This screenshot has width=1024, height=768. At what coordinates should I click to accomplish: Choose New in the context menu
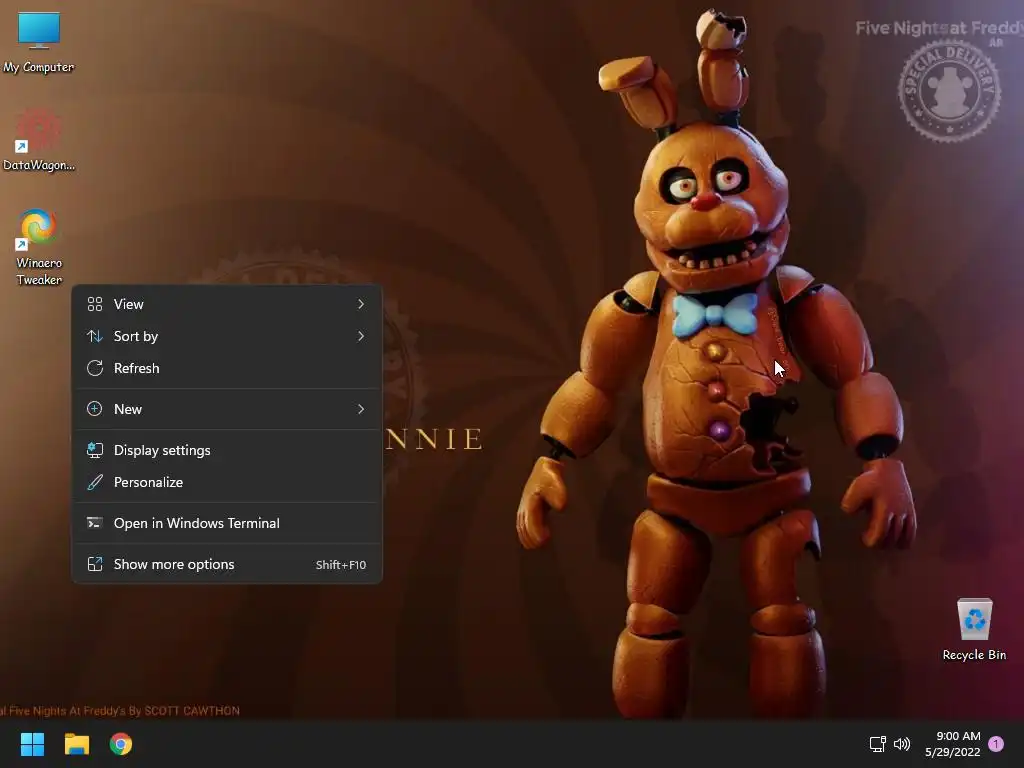227,409
